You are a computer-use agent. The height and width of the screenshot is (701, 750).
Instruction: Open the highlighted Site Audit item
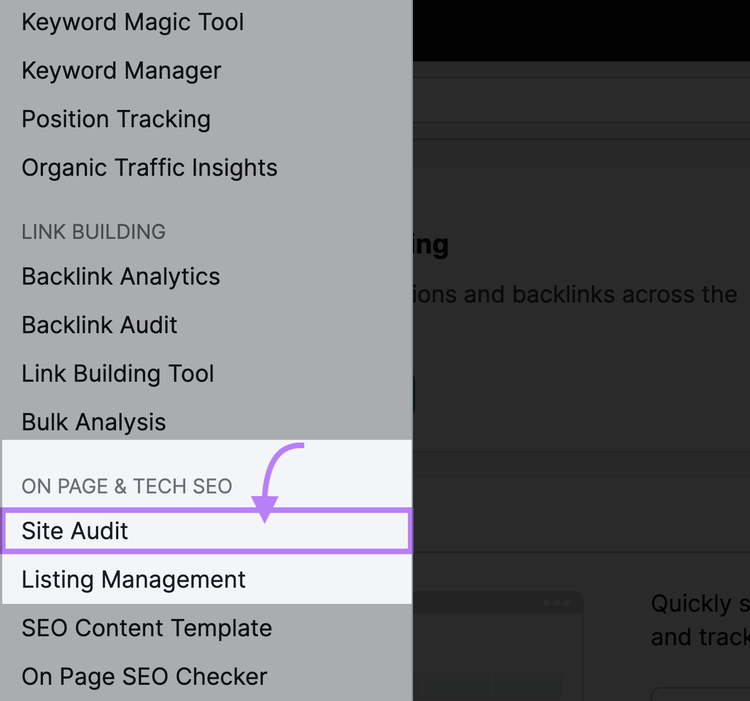[x=207, y=531]
